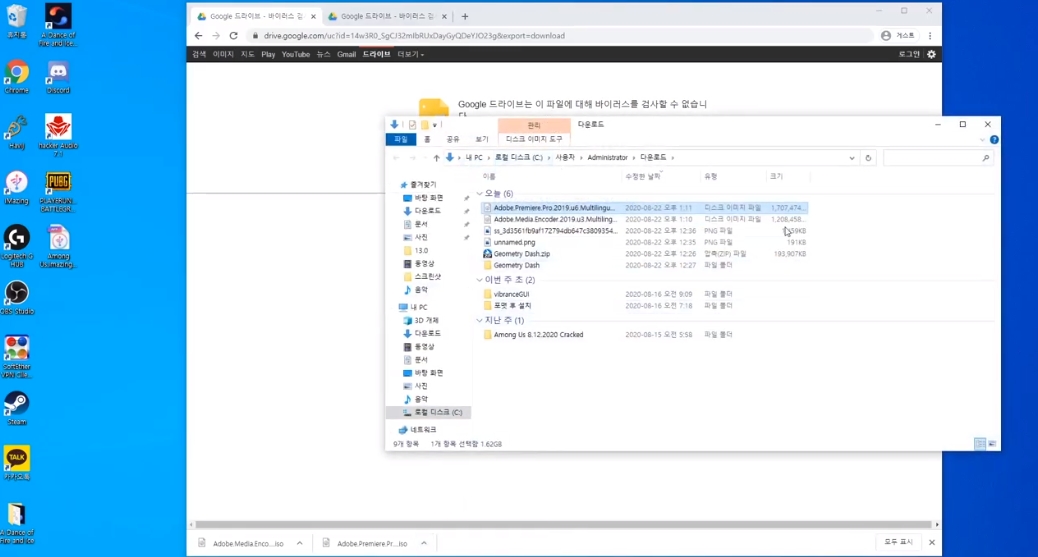Open the Chrome desktop shortcut
This screenshot has width=1038, height=557.
17,77
